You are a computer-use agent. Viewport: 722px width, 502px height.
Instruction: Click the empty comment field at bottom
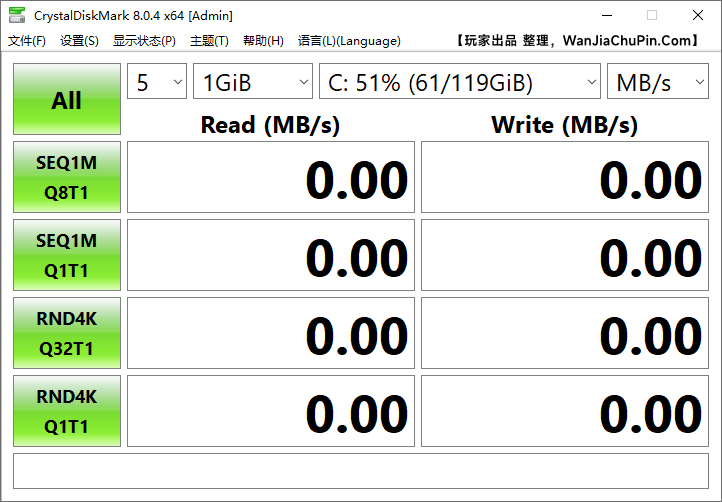[x=361, y=471]
